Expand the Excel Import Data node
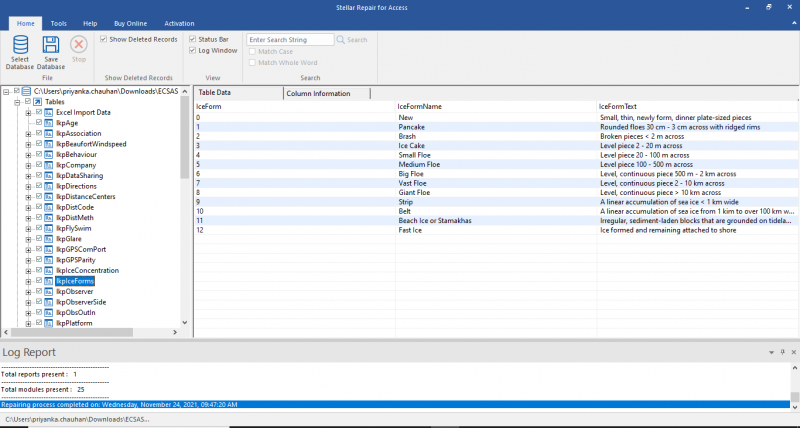The height and width of the screenshot is (428, 800). [x=28, y=112]
